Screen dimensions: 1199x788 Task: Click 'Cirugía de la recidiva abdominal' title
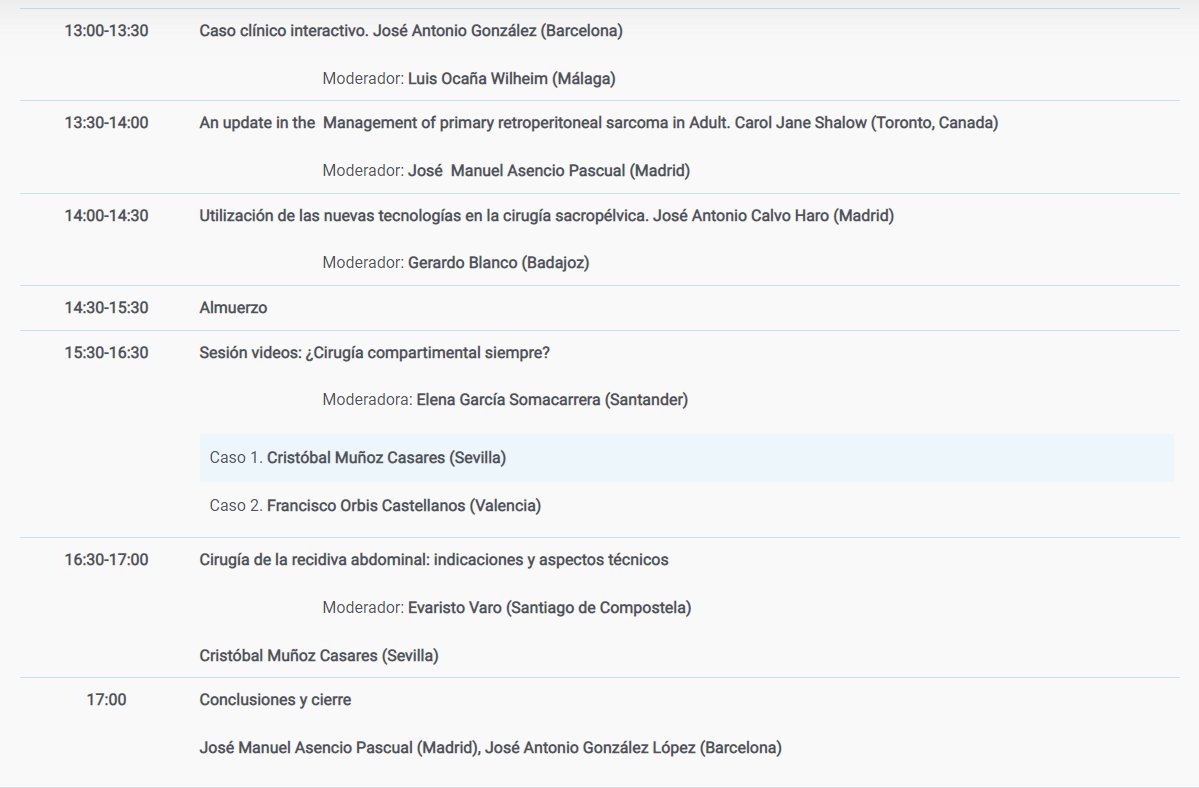point(434,559)
